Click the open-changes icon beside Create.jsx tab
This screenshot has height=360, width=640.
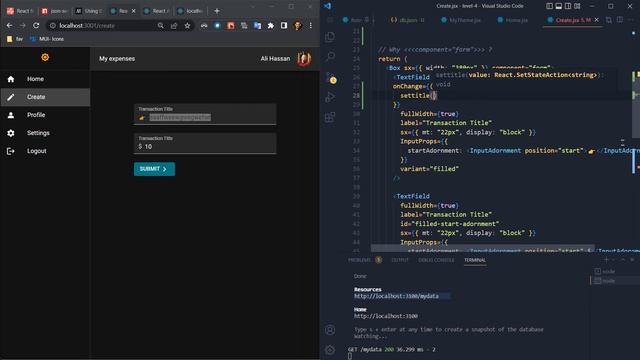tap(609, 20)
